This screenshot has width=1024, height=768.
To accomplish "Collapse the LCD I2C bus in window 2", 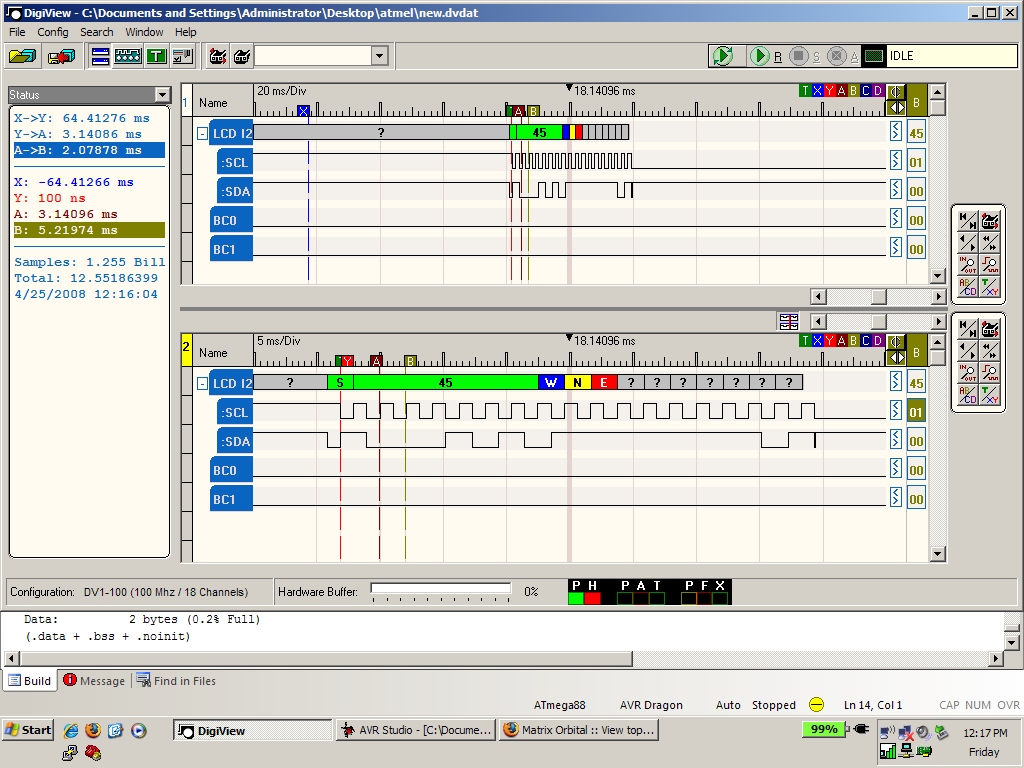I will pyautogui.click(x=202, y=383).
